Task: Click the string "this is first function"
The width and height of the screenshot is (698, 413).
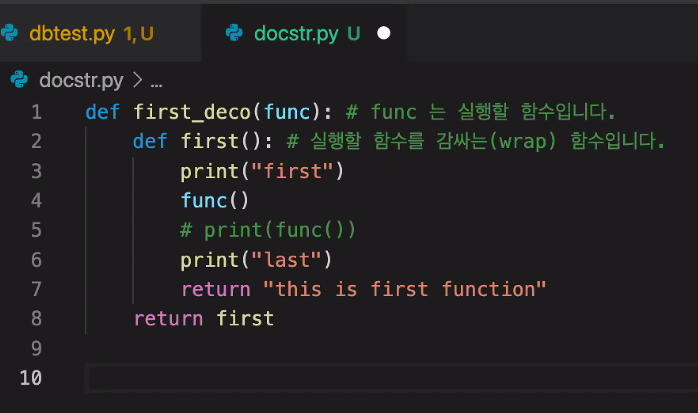Action: coord(404,289)
